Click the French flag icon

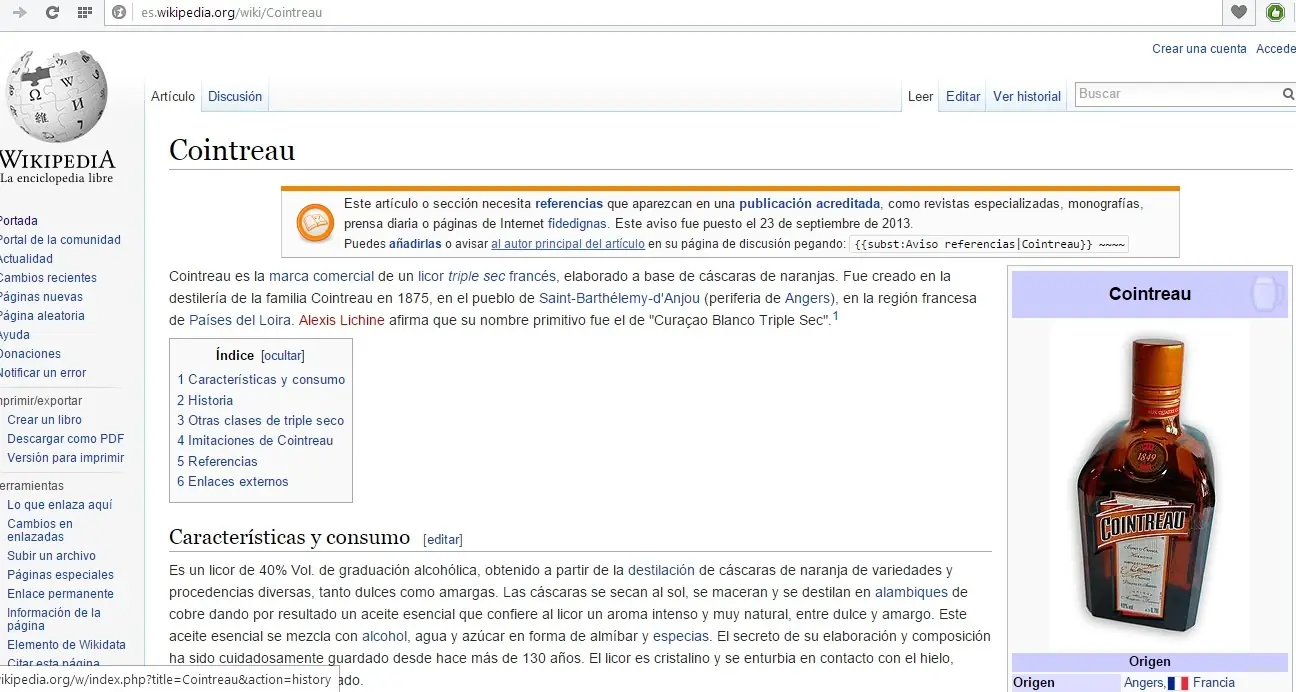(1177, 683)
